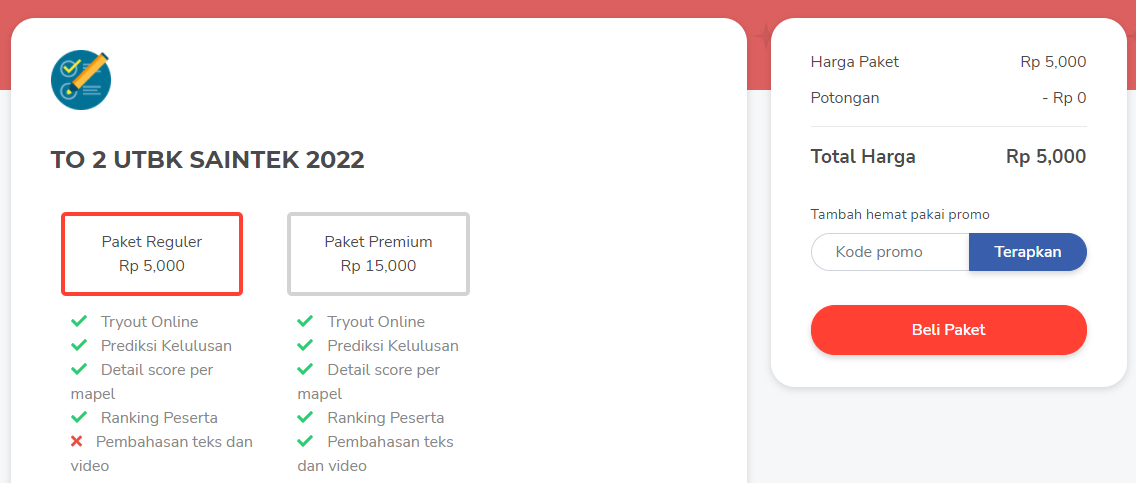This screenshot has height=483, width=1136.
Task: Click check icon beside Premium Prediksi Kelulusan
Action: (x=305, y=345)
